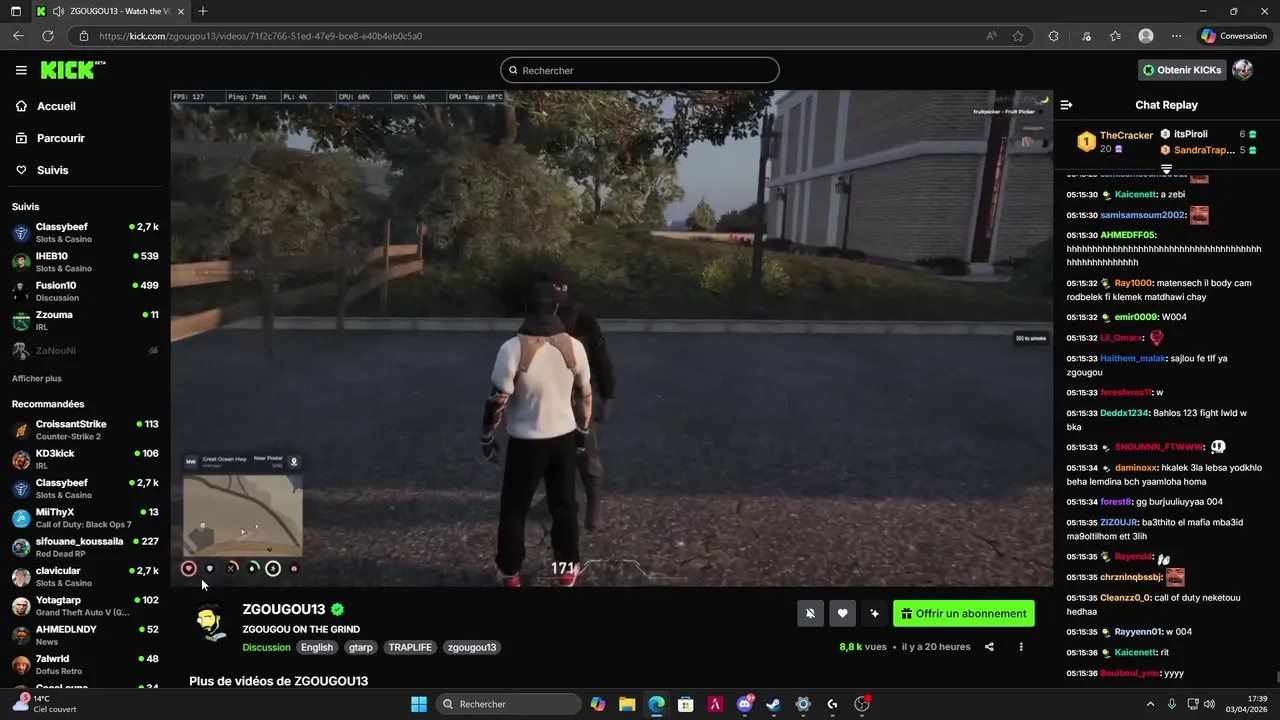Click SandraTrap in the leaderboard
The width and height of the screenshot is (1280, 720).
(1204, 150)
